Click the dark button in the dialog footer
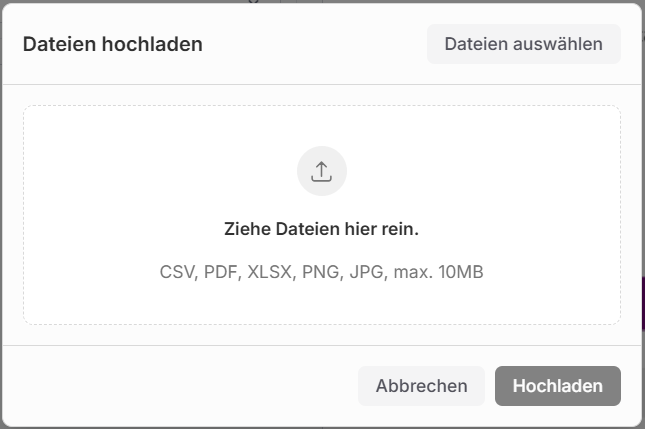 (x=557, y=386)
